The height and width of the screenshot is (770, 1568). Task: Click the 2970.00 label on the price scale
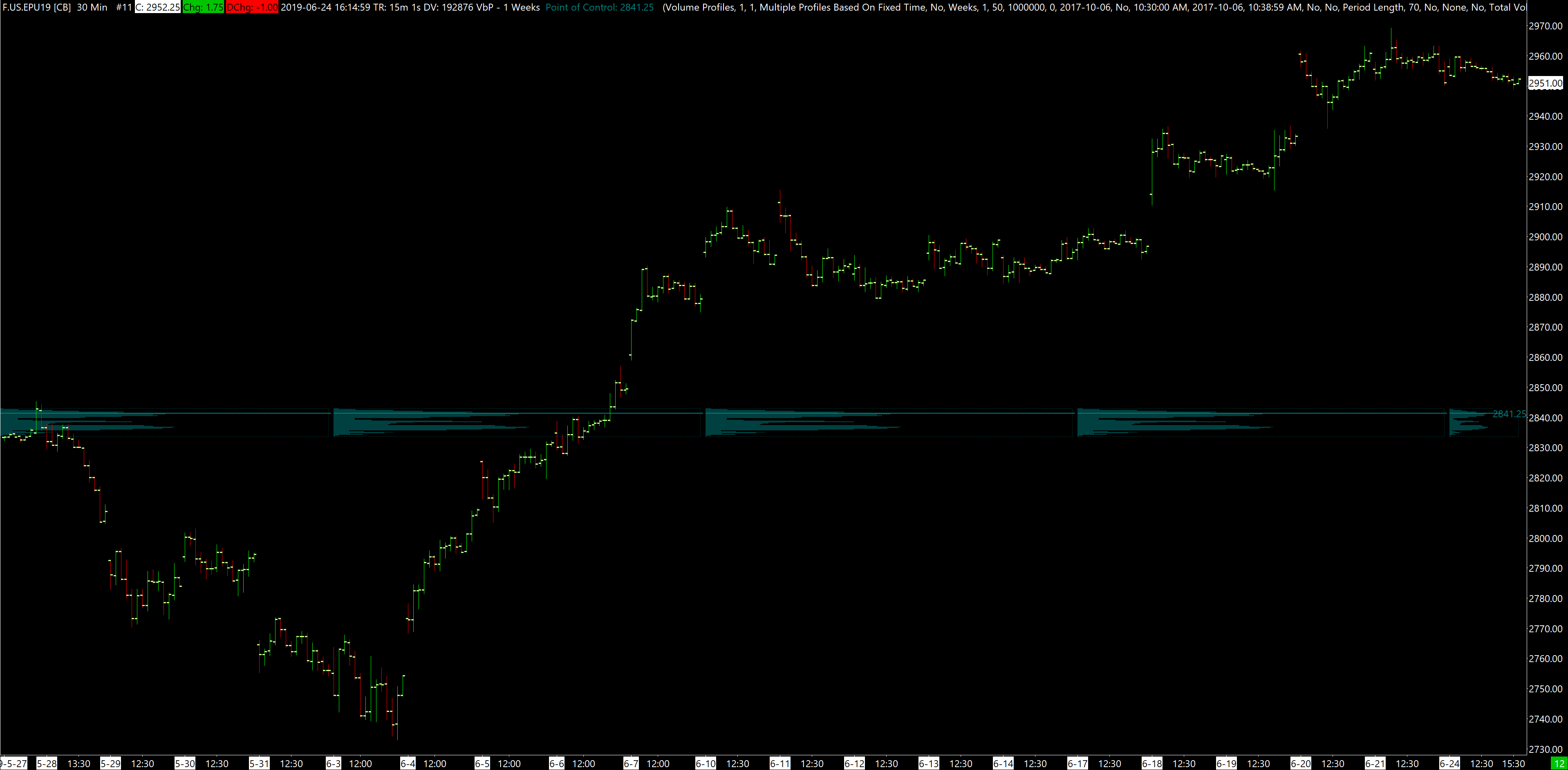[x=1545, y=26]
